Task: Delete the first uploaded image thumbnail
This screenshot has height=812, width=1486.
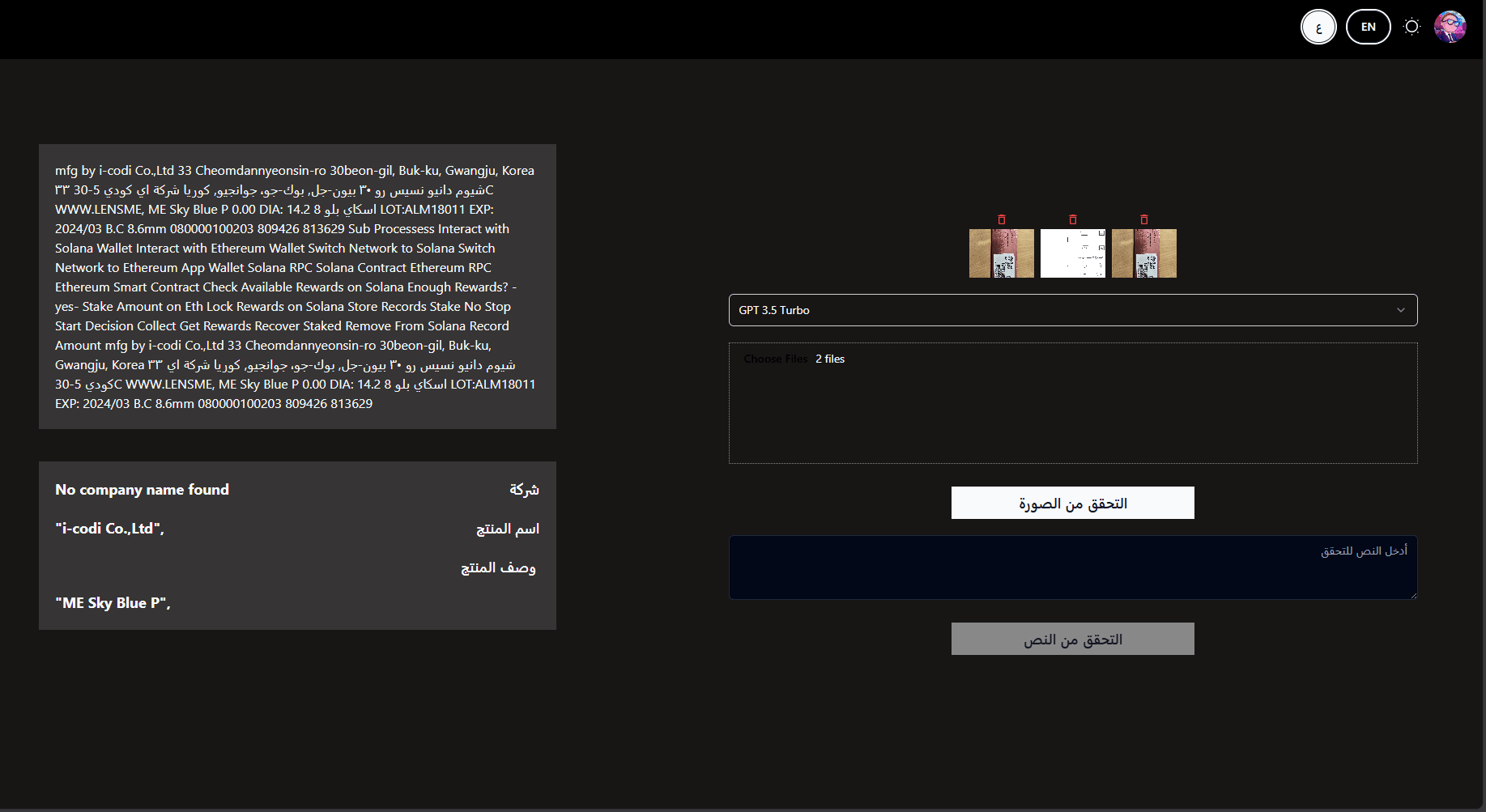Action: 1002,219
